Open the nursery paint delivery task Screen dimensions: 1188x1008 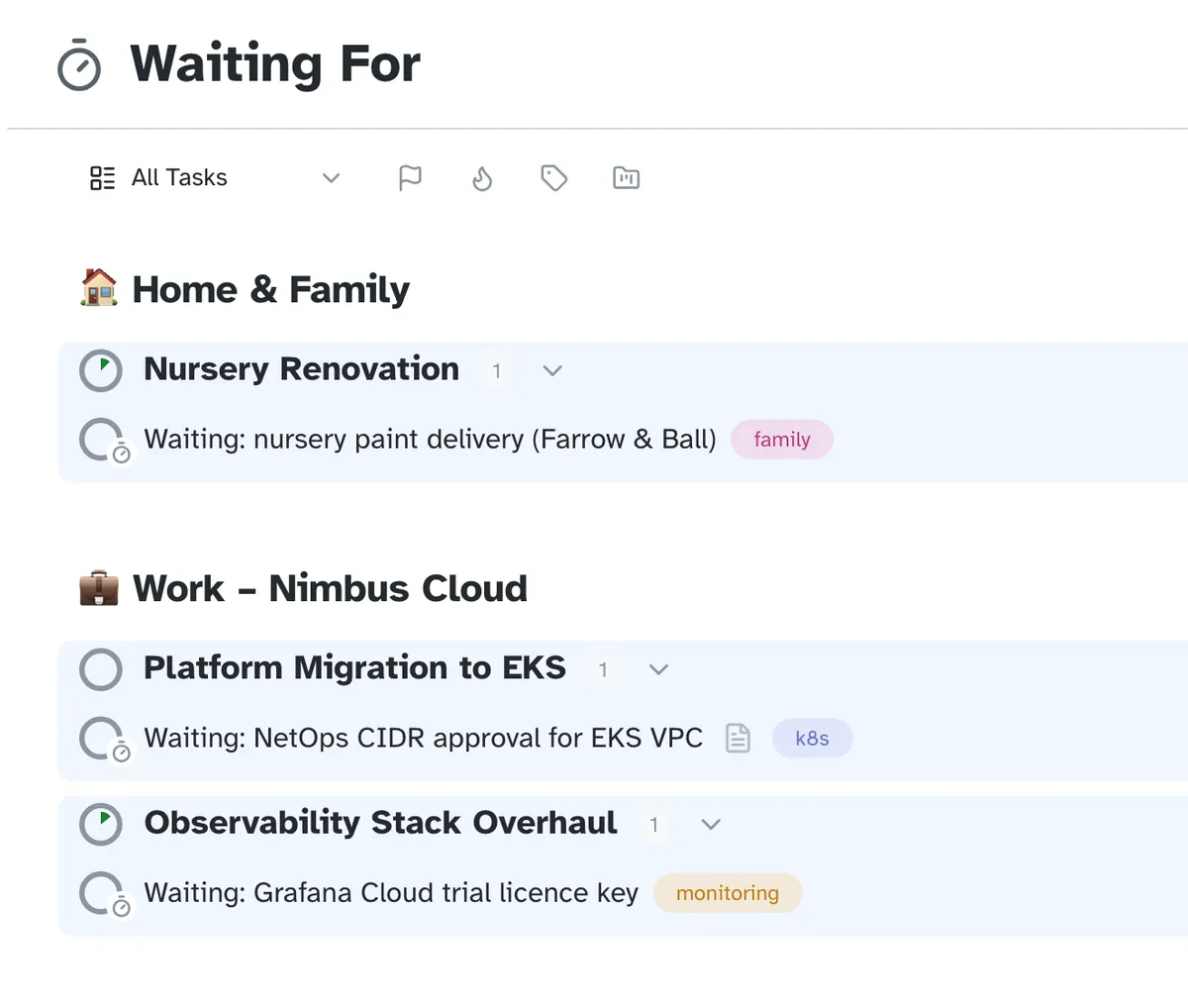point(430,440)
